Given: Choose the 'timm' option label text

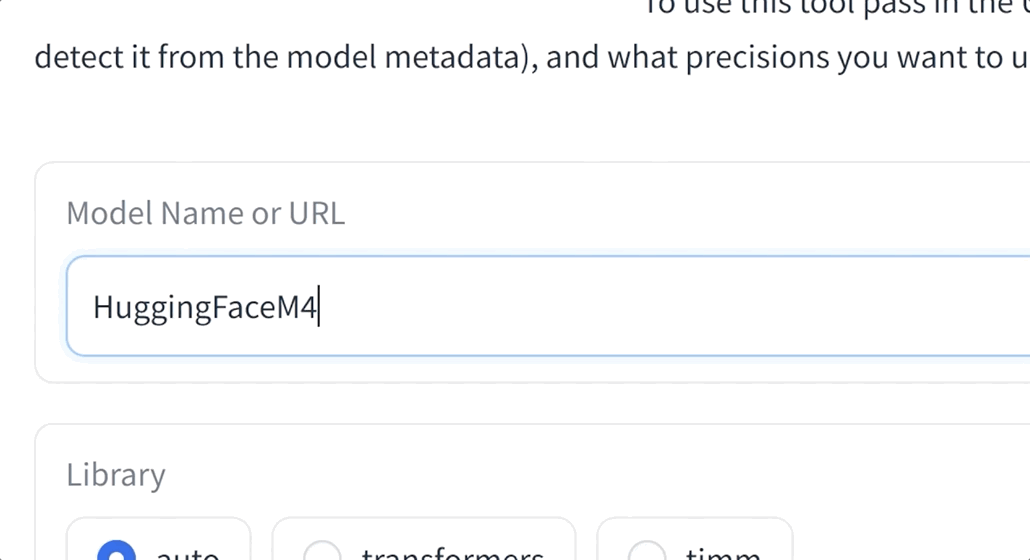Looking at the screenshot, I should (723, 553).
